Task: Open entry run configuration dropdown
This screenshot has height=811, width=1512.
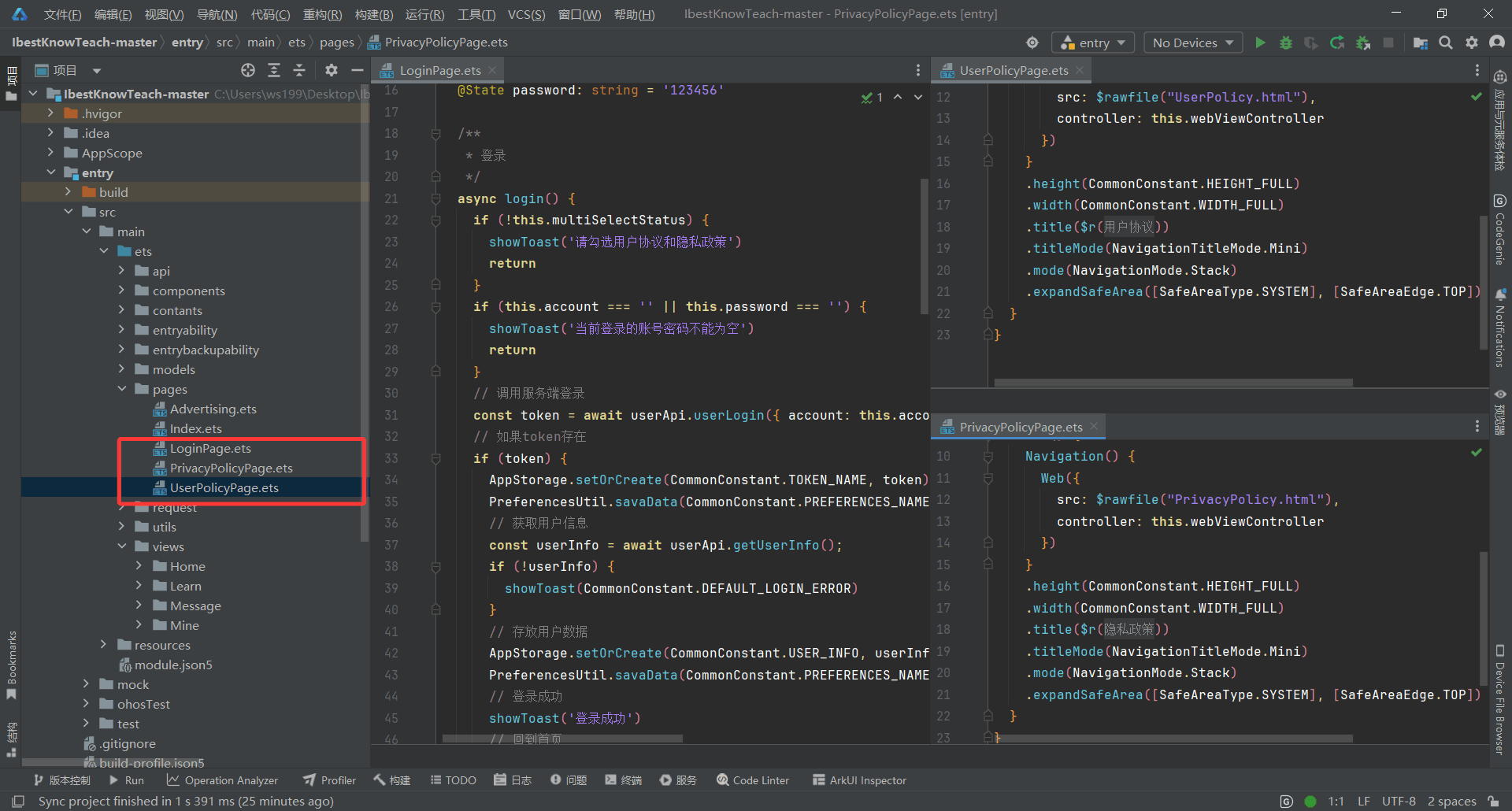Action: (x=1094, y=43)
